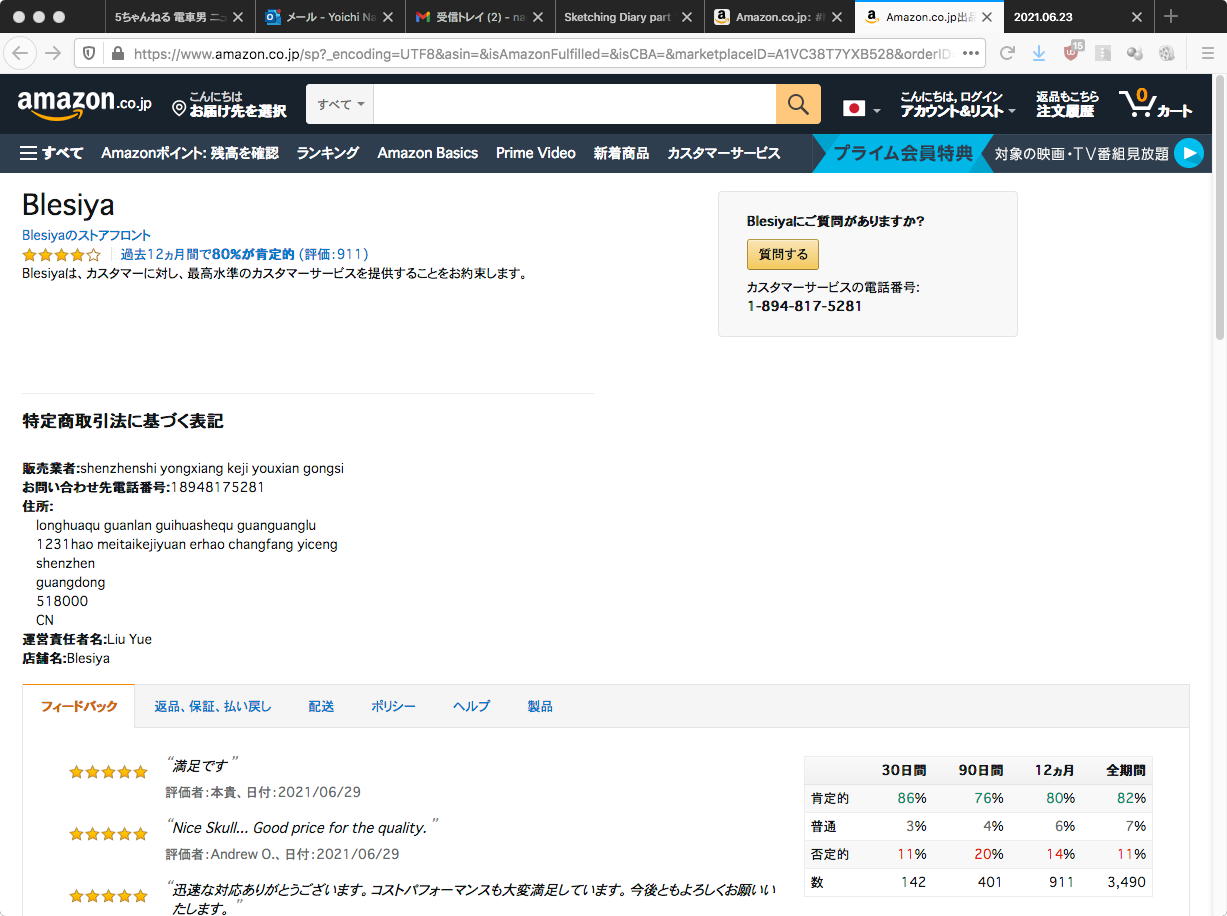This screenshot has width=1227, height=916.
Task: Open 新着商品 in the nav bar
Action: 621,153
